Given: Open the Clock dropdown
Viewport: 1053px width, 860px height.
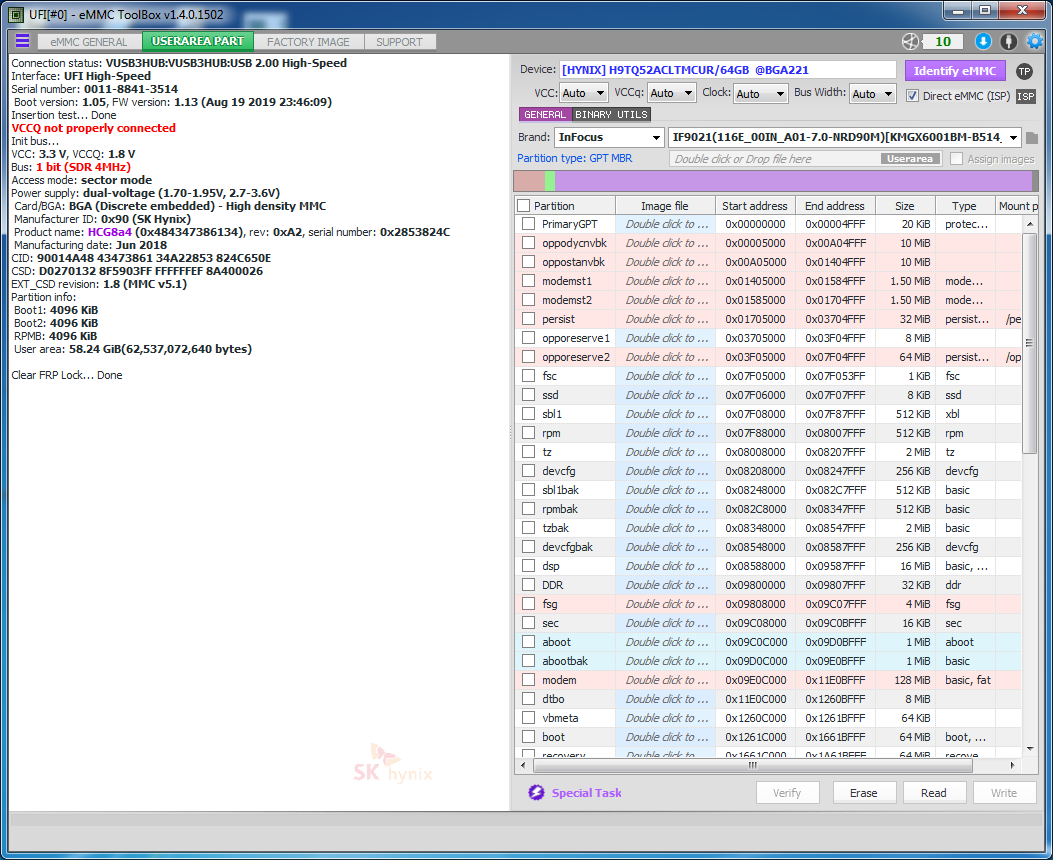Looking at the screenshot, I should pos(760,93).
